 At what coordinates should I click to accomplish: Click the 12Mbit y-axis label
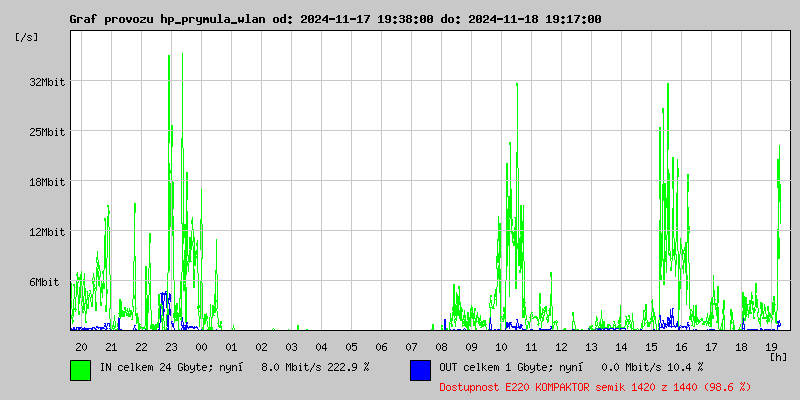click(47, 232)
